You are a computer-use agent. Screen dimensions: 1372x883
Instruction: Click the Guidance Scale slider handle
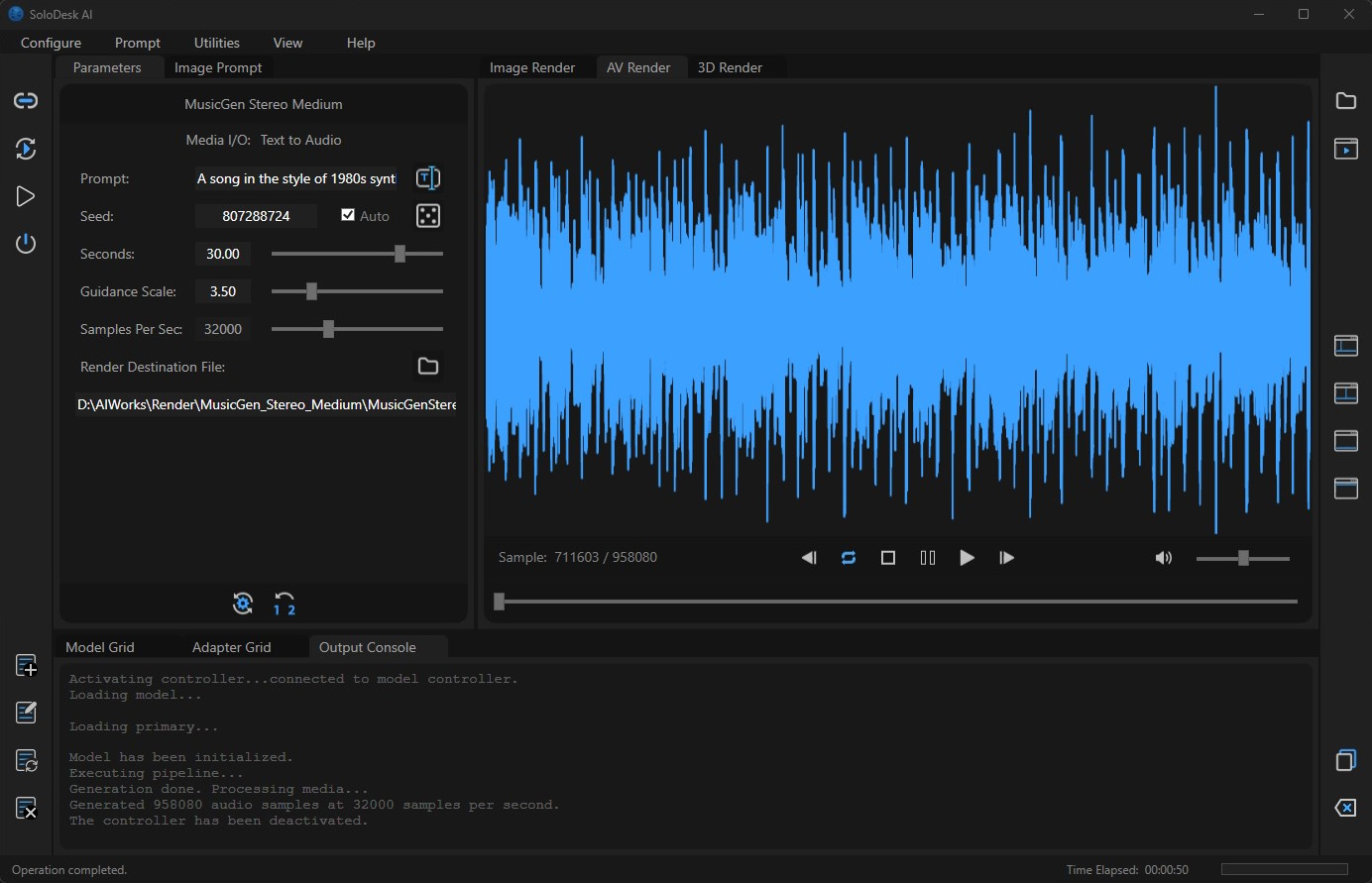(311, 291)
